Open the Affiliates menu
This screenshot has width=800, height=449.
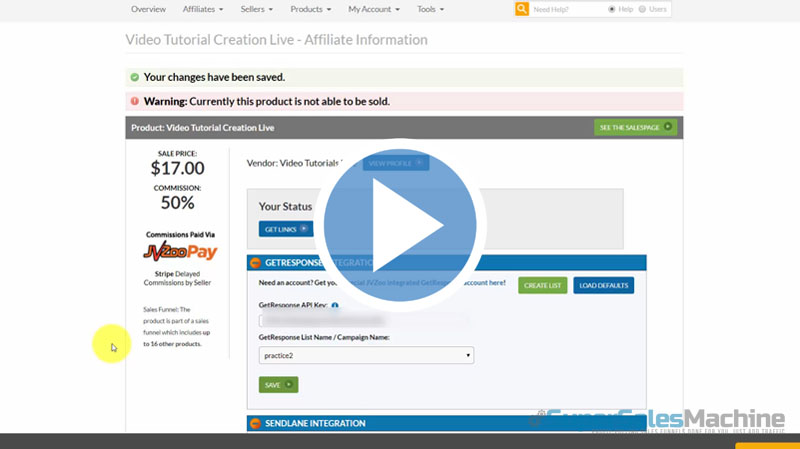[203, 9]
